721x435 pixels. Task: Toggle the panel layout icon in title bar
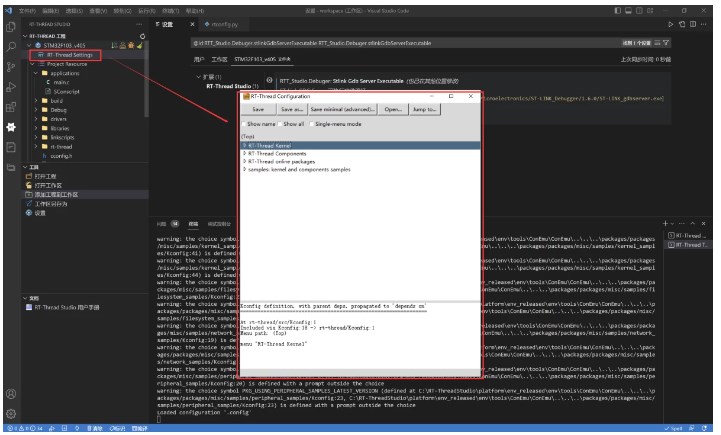(x=628, y=11)
